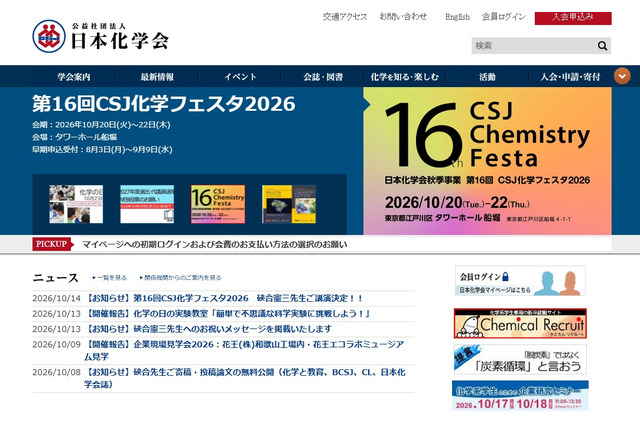Open 活動 navigation menu
640x426 pixels.
coord(487,77)
